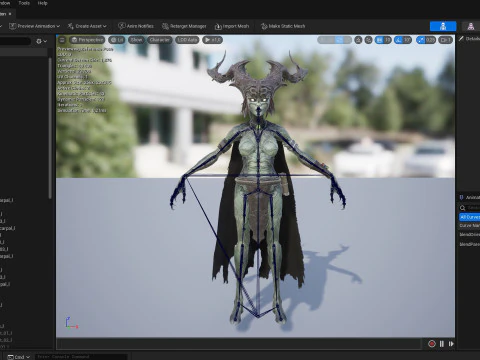
Task: Close the open asset tab
Action: point(10,14)
